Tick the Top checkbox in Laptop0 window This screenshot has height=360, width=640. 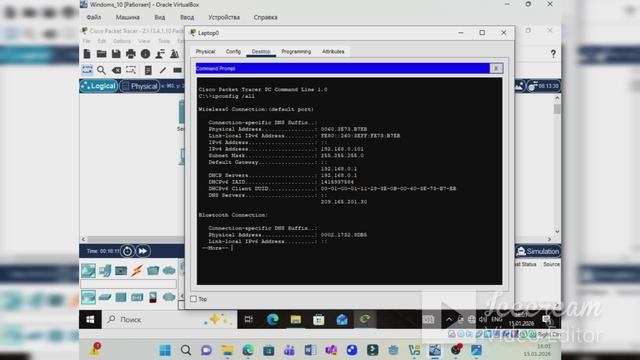[x=193, y=299]
